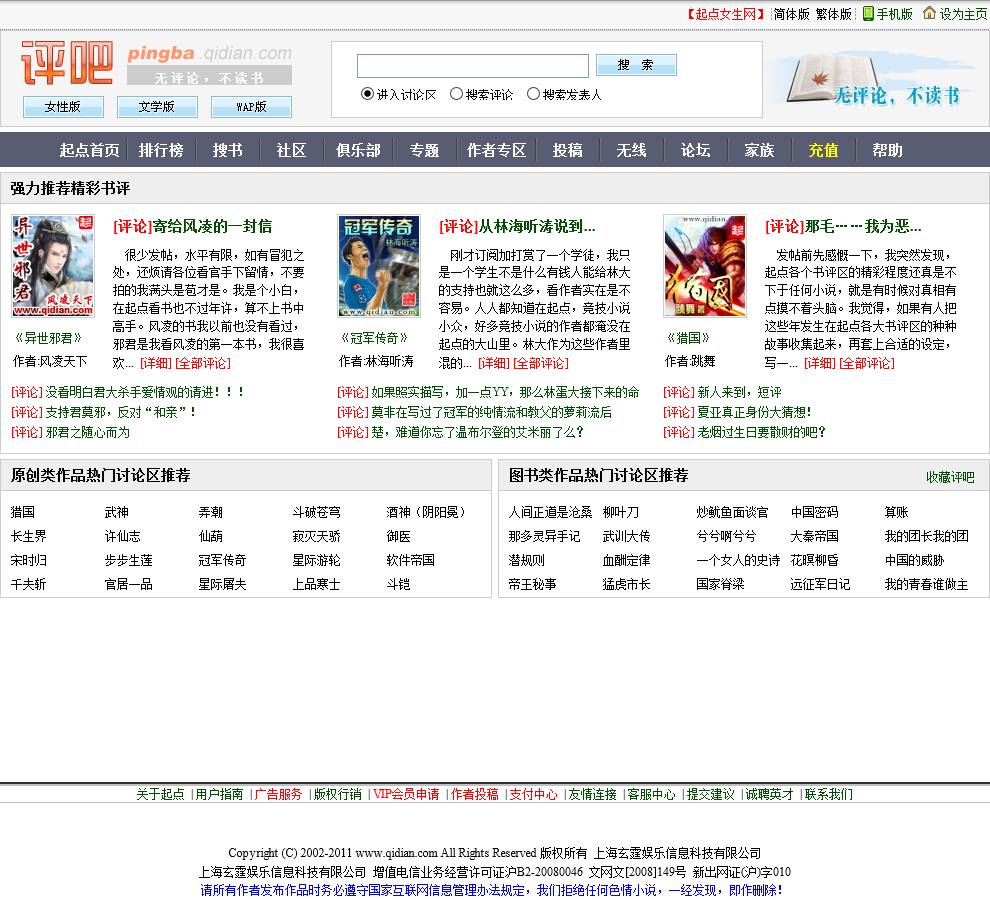Click the house icon for 设为主页
This screenshot has width=990, height=900.
[x=929, y=13]
